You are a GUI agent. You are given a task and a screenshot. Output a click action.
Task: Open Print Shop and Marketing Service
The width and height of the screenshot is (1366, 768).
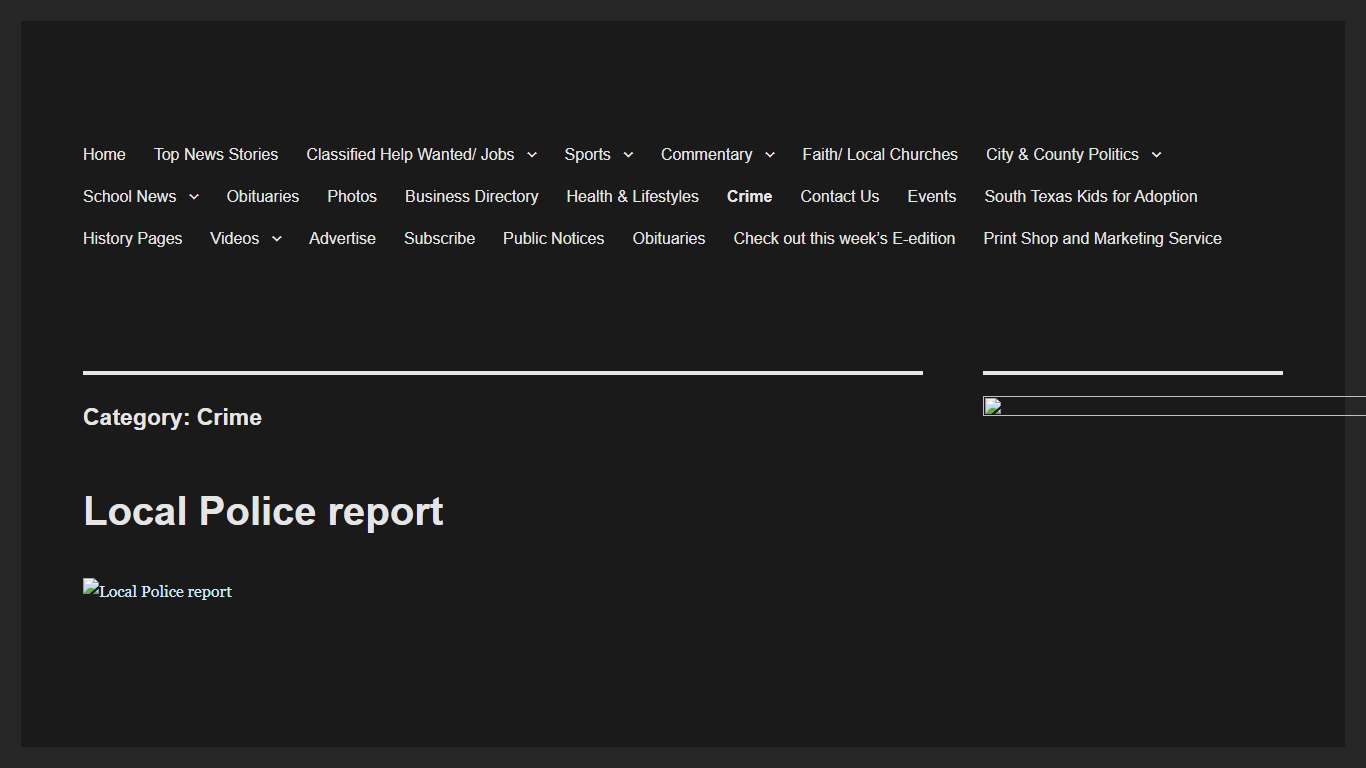tap(1102, 238)
